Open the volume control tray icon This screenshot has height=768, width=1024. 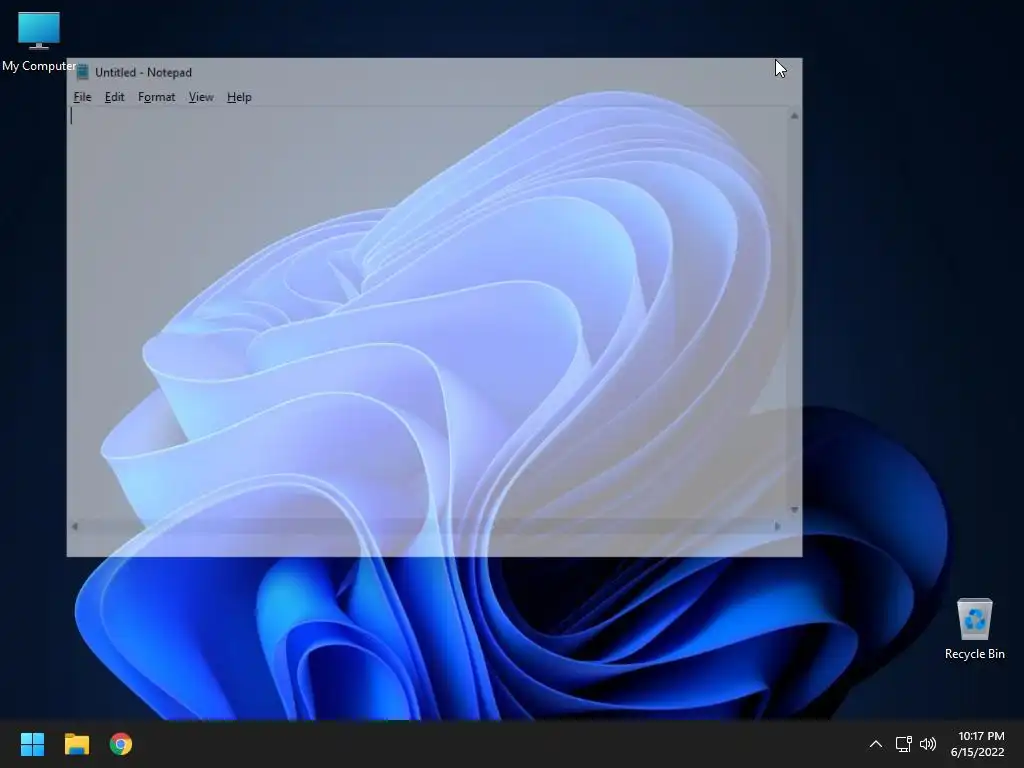point(927,744)
